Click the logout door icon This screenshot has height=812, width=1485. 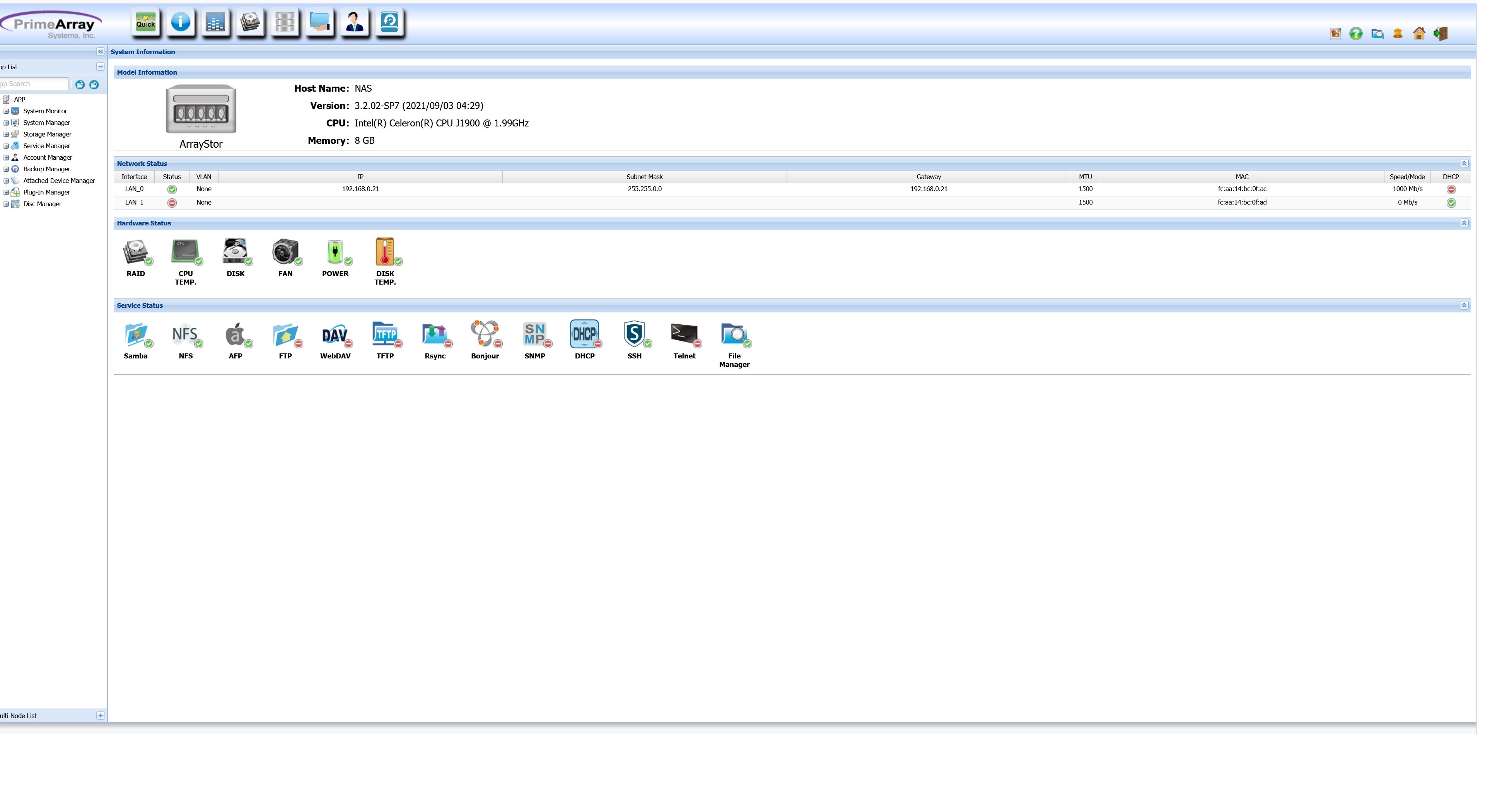1441,33
